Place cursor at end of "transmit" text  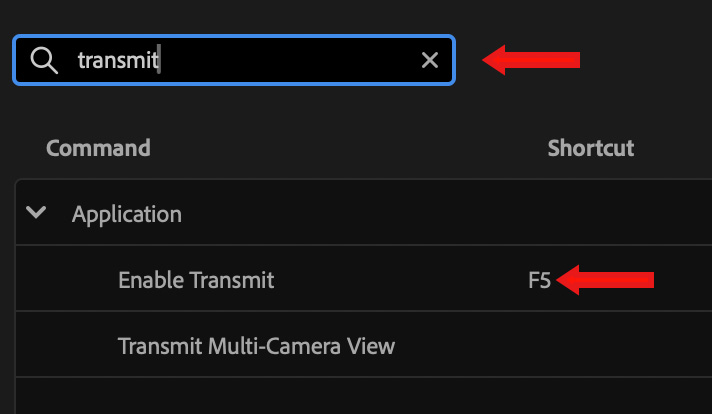161,61
